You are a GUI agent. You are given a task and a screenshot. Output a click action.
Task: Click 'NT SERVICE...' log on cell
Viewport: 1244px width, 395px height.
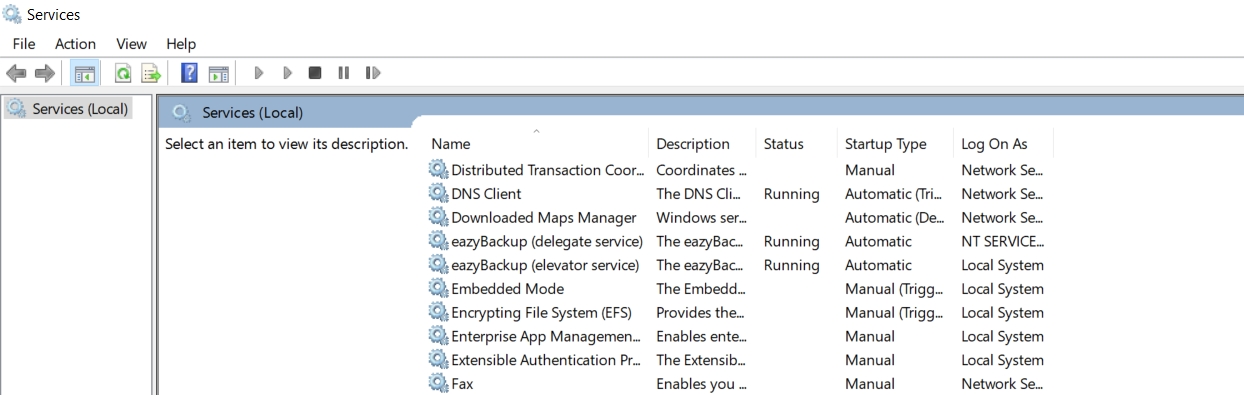pos(1003,241)
